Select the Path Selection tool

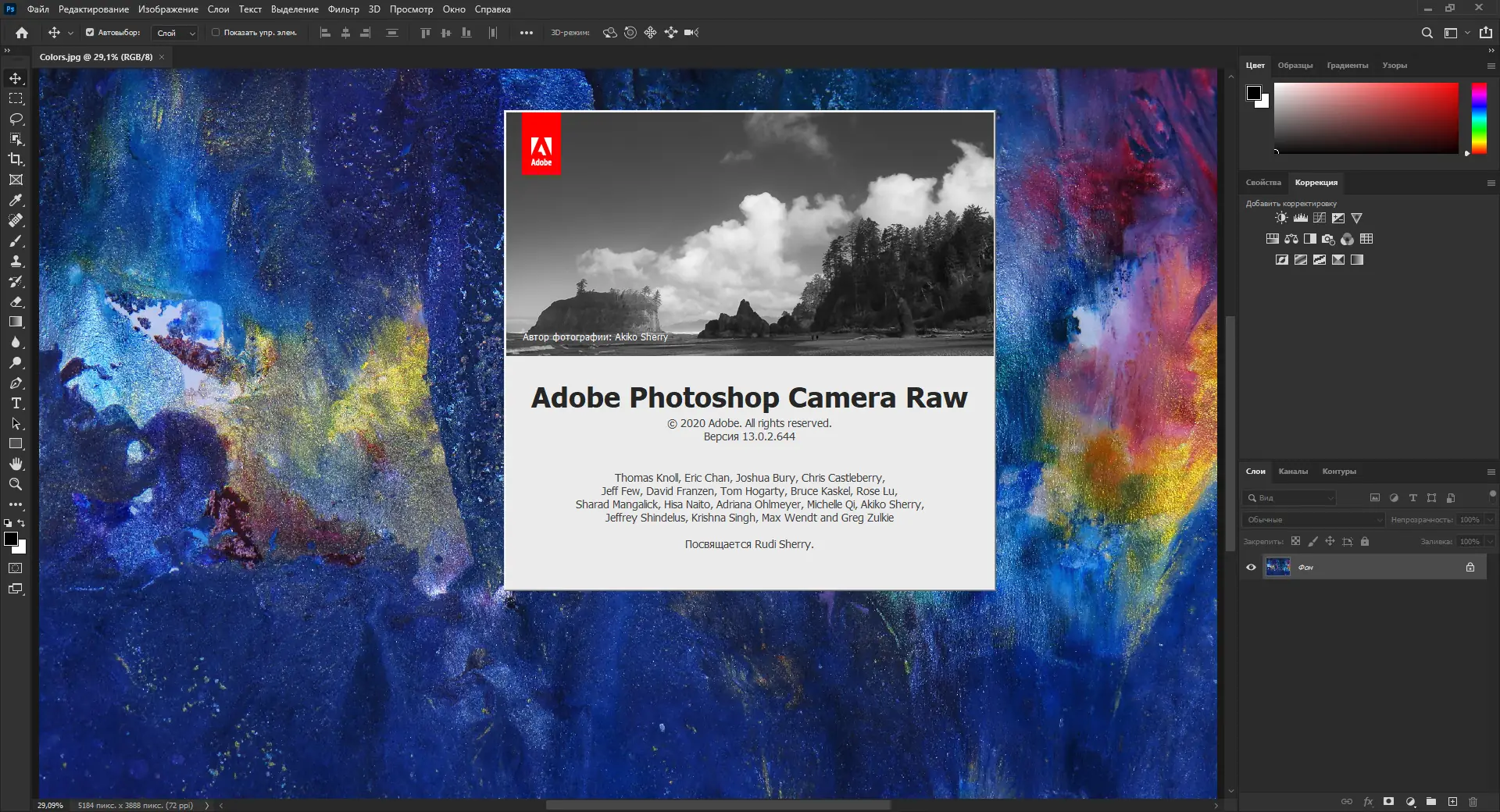[16, 423]
